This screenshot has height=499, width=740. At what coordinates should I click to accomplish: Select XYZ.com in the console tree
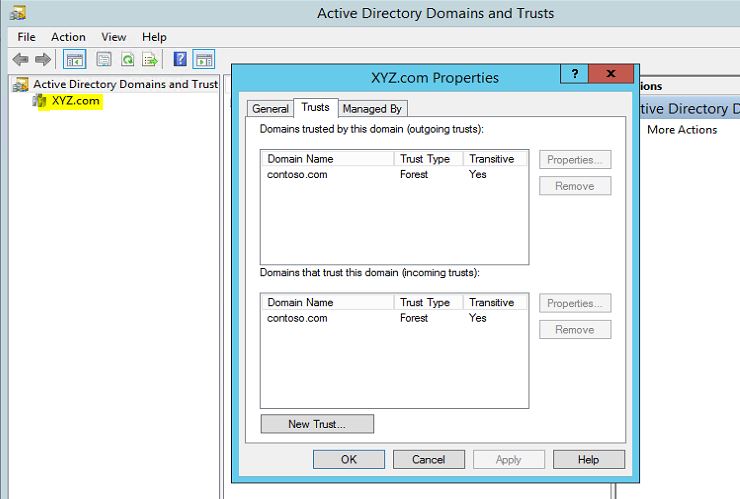point(76,101)
